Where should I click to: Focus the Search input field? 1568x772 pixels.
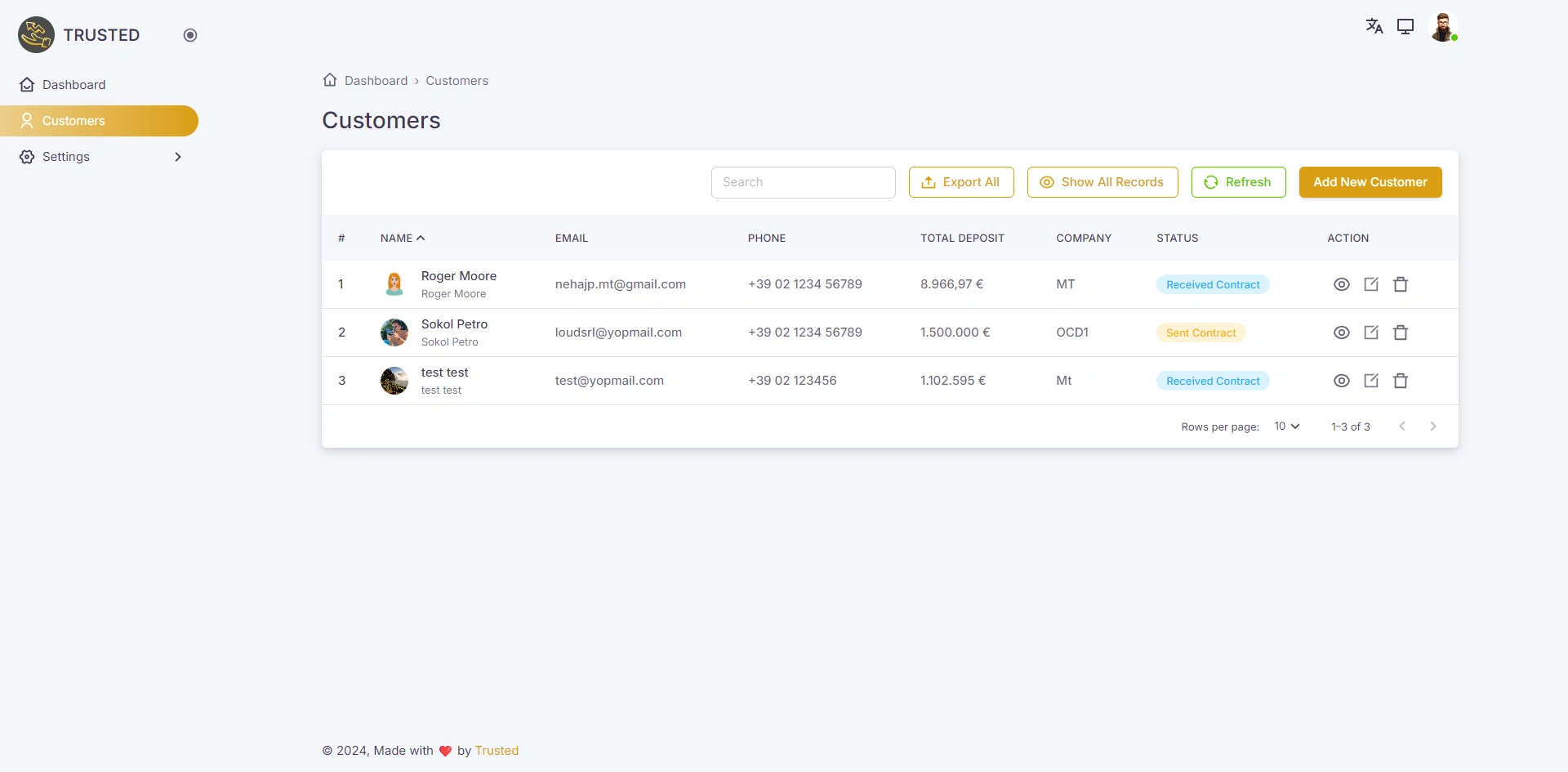click(804, 182)
